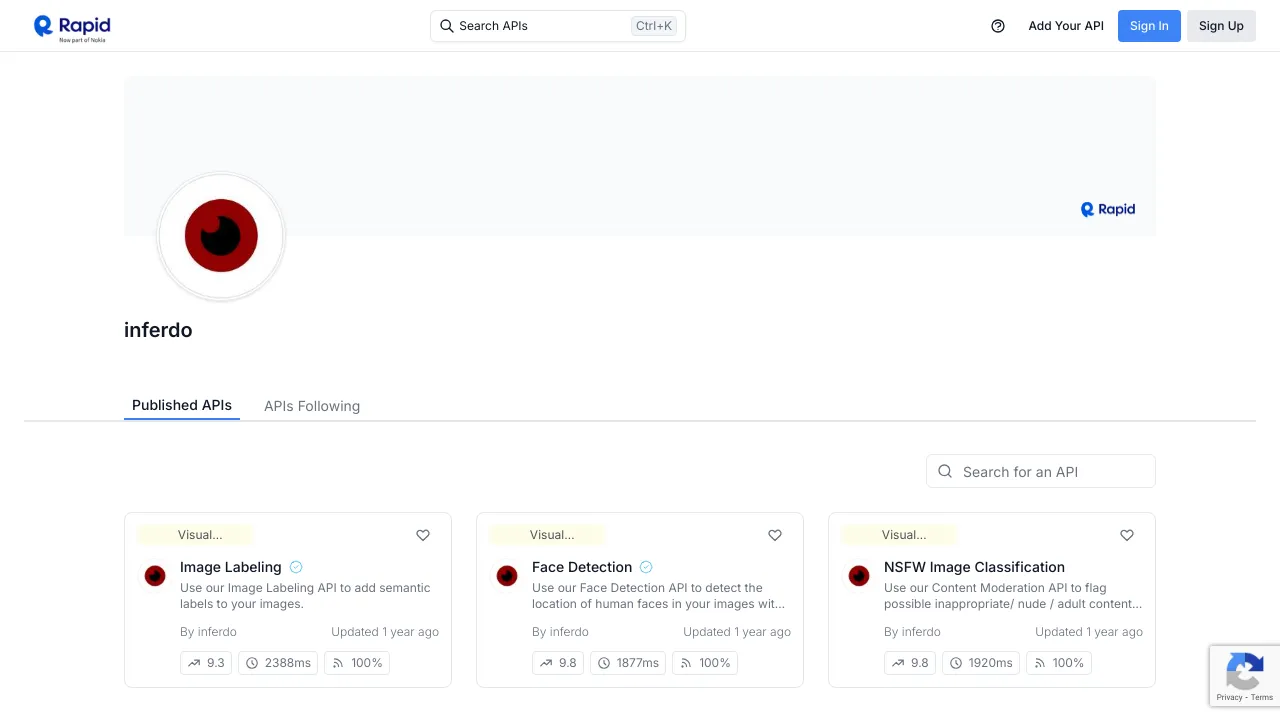Image resolution: width=1280 pixels, height=720 pixels.
Task: Click the 1920ms latency badge
Action: point(981,663)
